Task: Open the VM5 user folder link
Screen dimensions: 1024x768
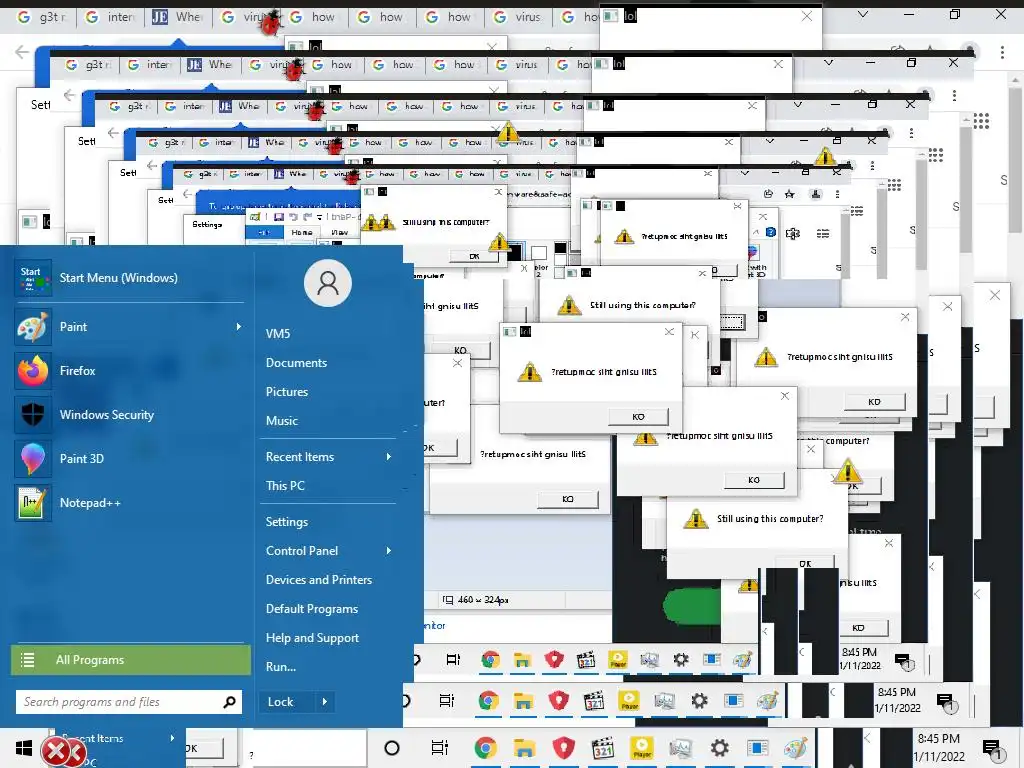Action: point(278,334)
